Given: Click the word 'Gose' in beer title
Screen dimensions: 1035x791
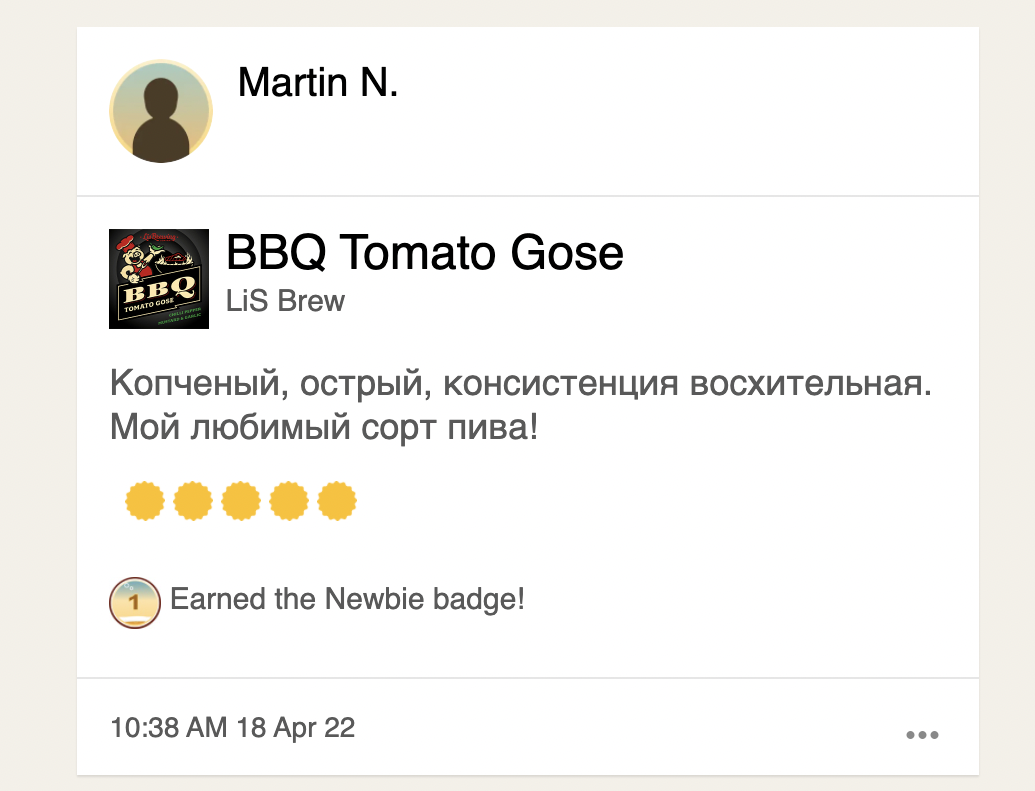Looking at the screenshot, I should coord(567,252).
